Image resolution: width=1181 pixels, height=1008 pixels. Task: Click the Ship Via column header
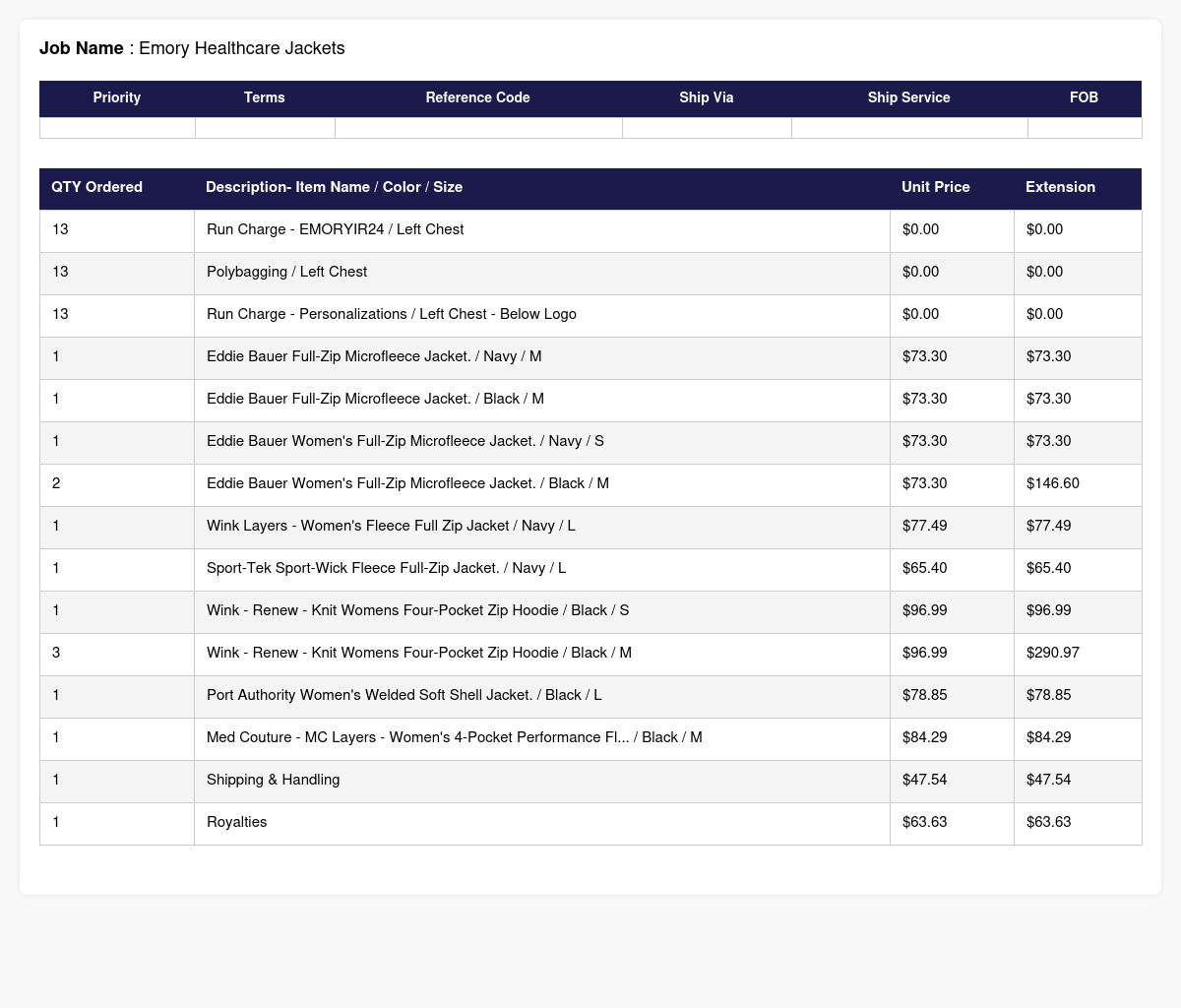(707, 97)
